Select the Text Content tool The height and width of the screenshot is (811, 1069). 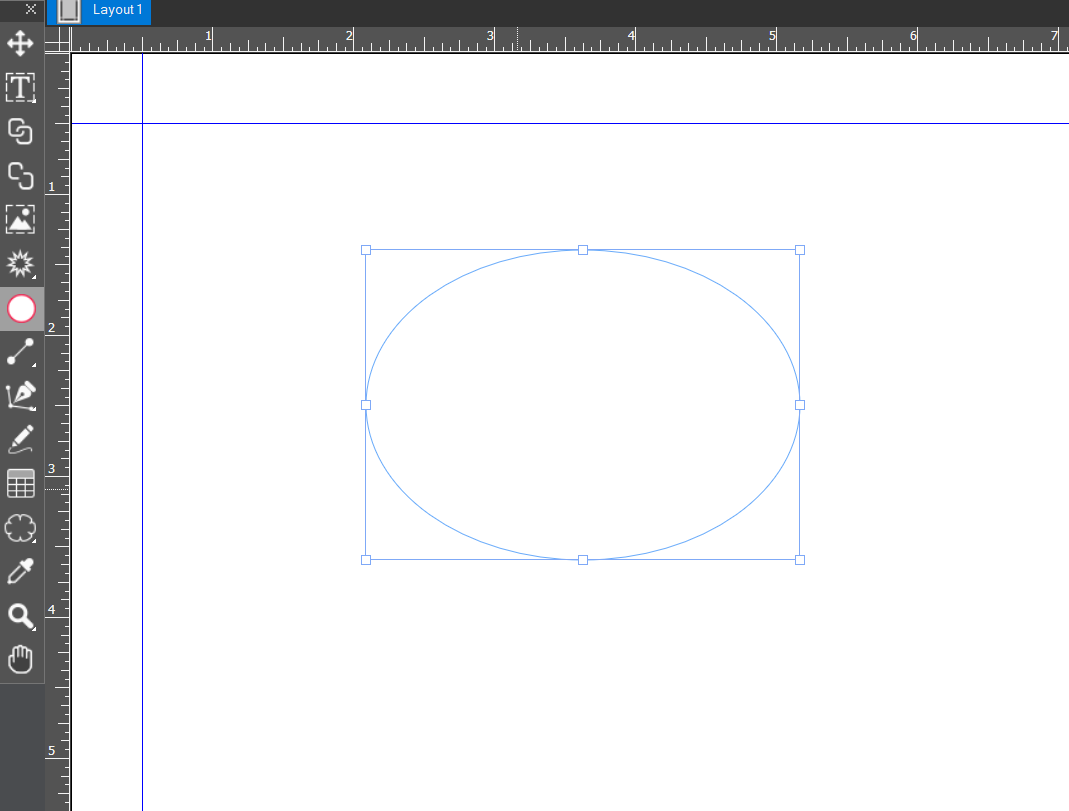point(21,88)
